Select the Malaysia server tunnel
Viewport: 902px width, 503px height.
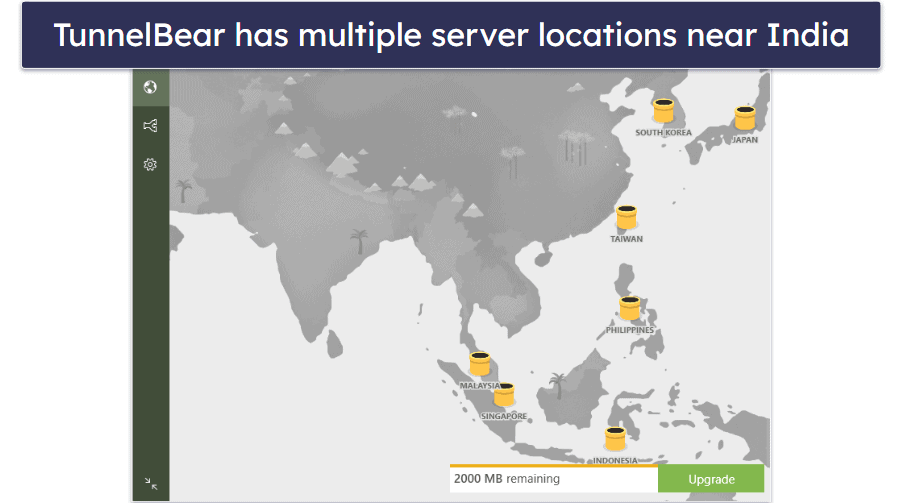pyautogui.click(x=480, y=364)
